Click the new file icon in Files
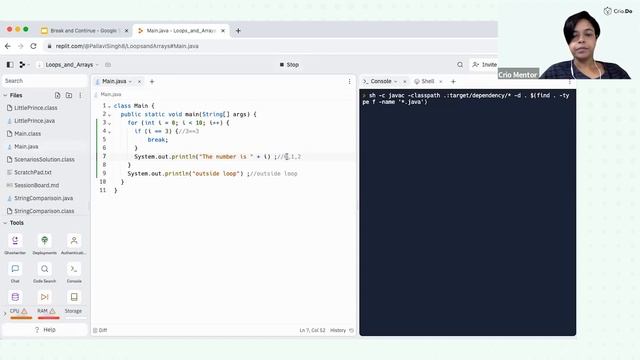 pos(58,95)
